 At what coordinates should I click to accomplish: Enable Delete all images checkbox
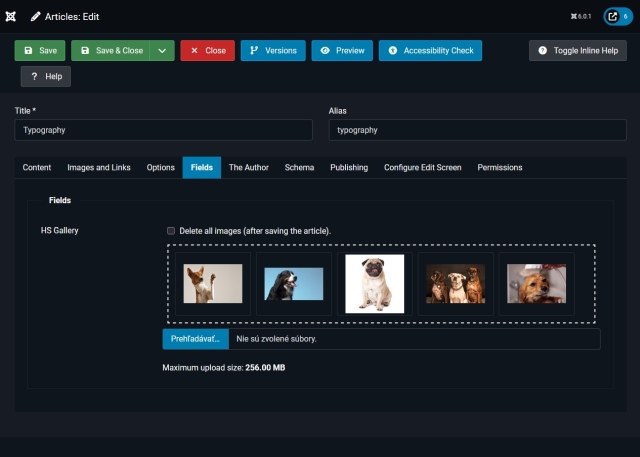point(171,231)
